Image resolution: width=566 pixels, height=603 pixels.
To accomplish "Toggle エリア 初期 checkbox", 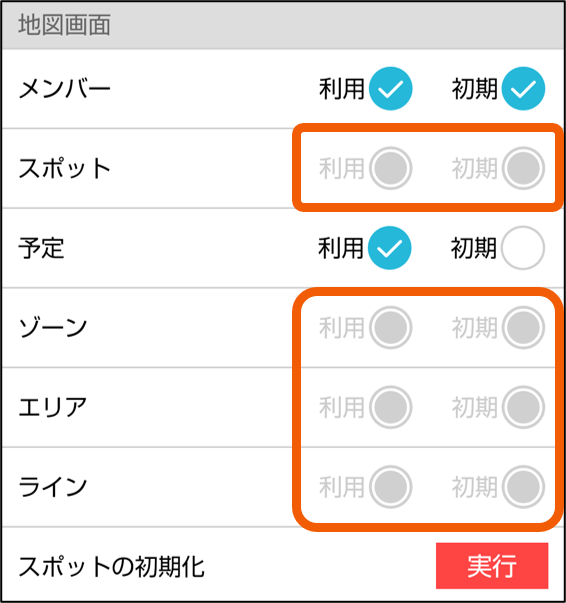I will [x=523, y=407].
